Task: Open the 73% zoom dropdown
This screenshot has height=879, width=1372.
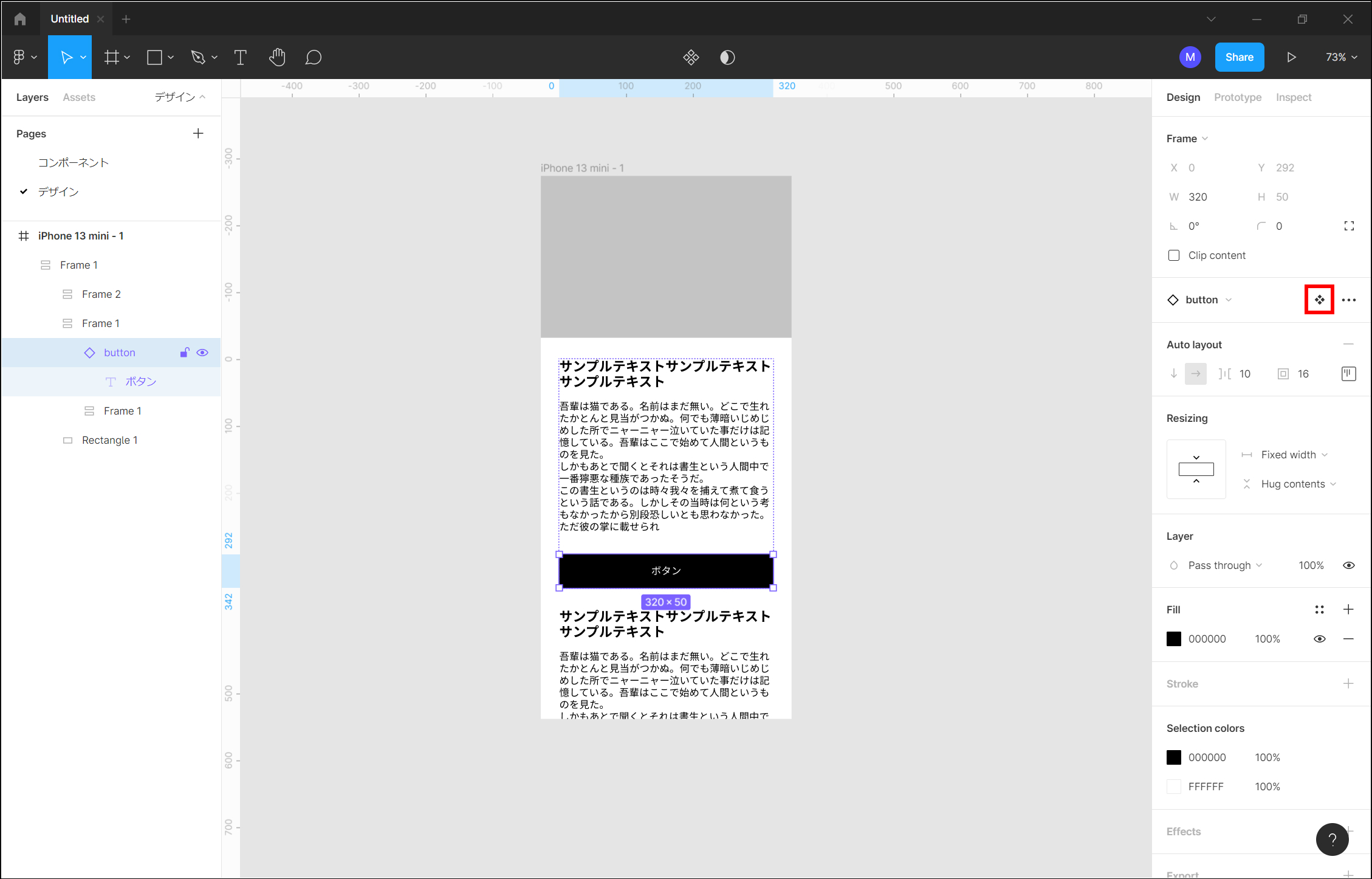Action: [x=1341, y=57]
